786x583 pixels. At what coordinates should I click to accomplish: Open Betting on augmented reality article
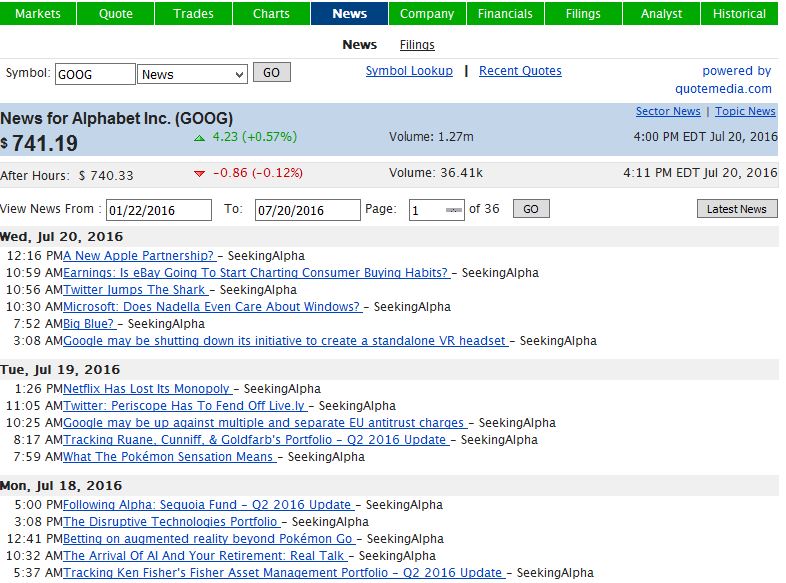coord(209,539)
